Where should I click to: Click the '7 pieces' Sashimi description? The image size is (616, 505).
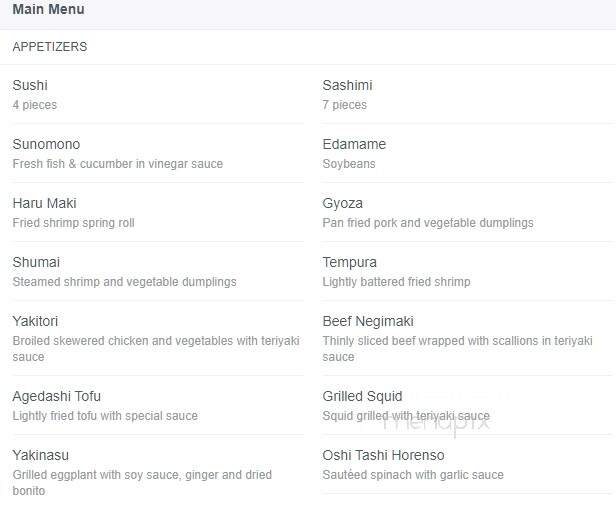pos(345,105)
